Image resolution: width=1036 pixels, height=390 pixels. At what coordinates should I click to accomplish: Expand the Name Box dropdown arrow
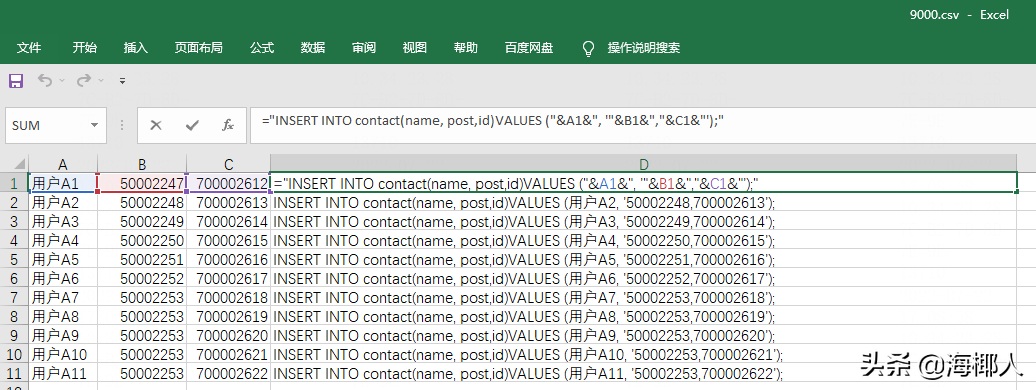pyautogui.click(x=94, y=125)
